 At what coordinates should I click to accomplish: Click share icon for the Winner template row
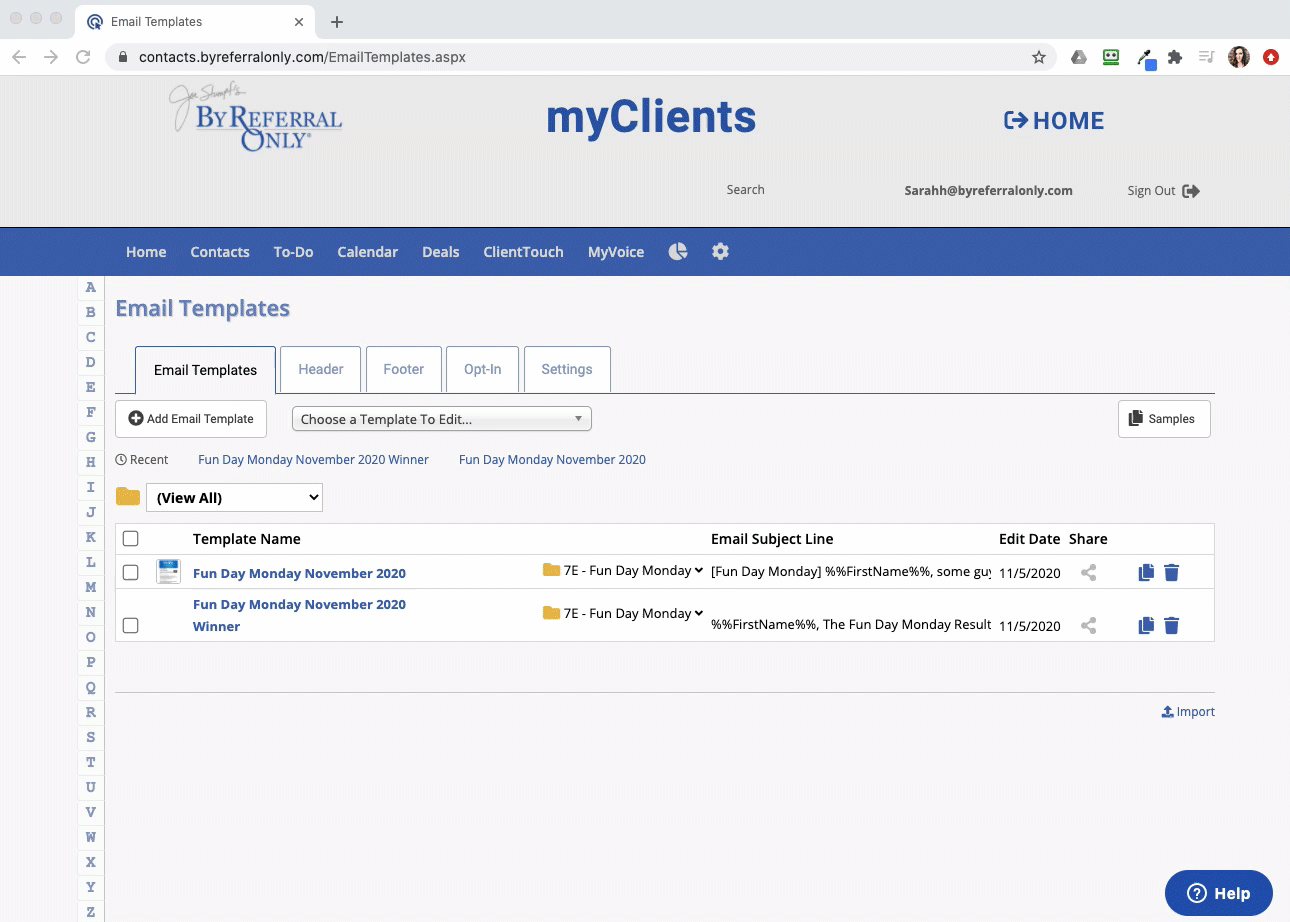pyautogui.click(x=1089, y=626)
